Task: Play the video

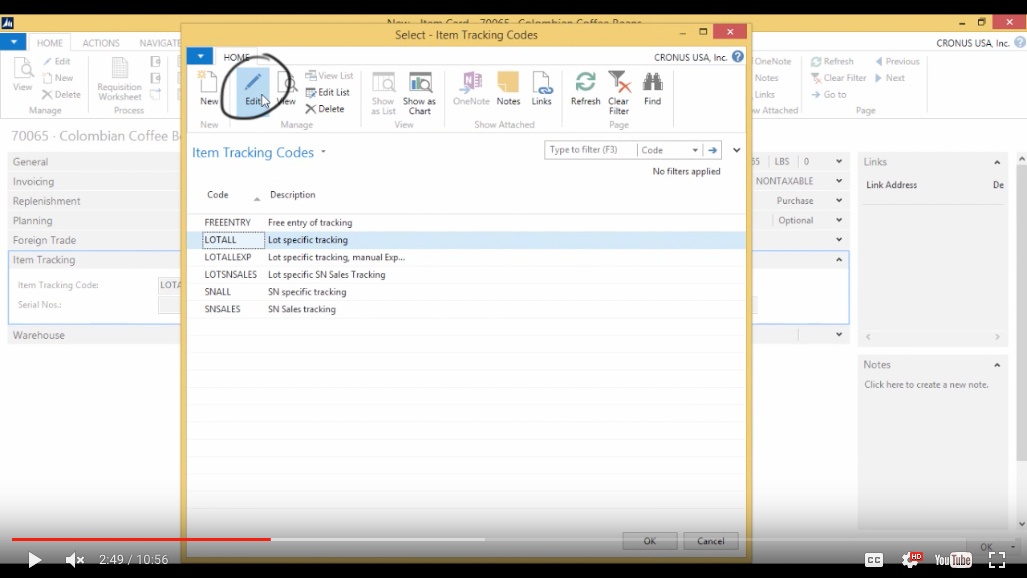Action: pyautogui.click(x=34, y=560)
